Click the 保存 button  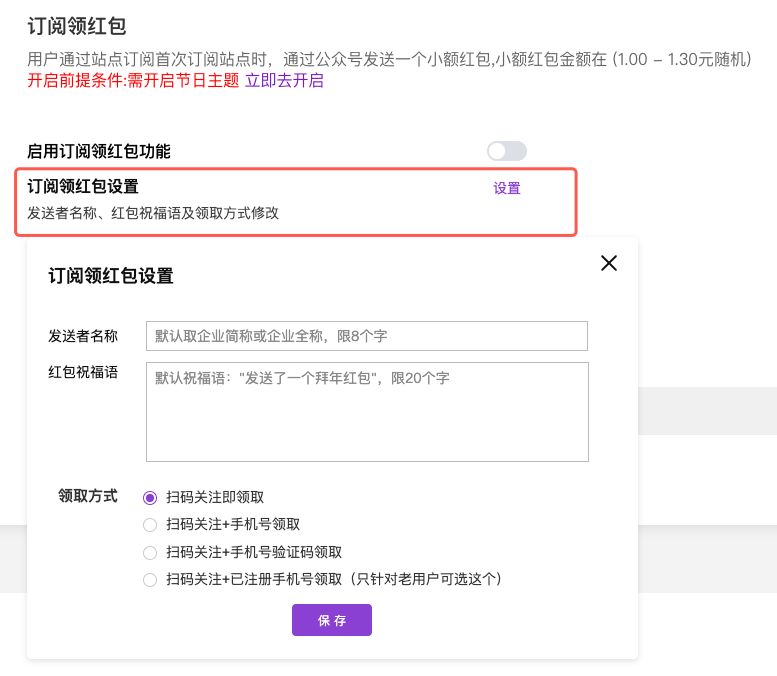coord(332,620)
